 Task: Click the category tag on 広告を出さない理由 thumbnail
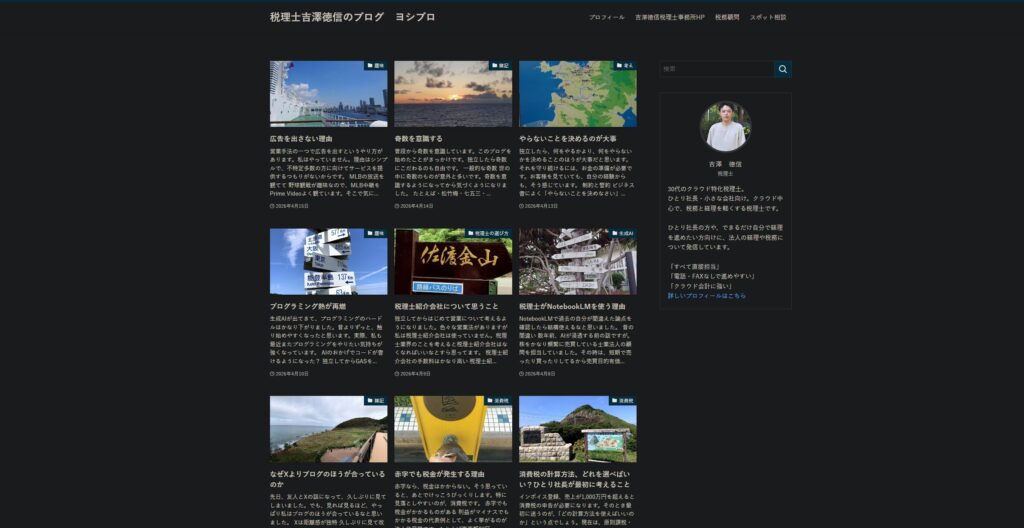(x=375, y=66)
